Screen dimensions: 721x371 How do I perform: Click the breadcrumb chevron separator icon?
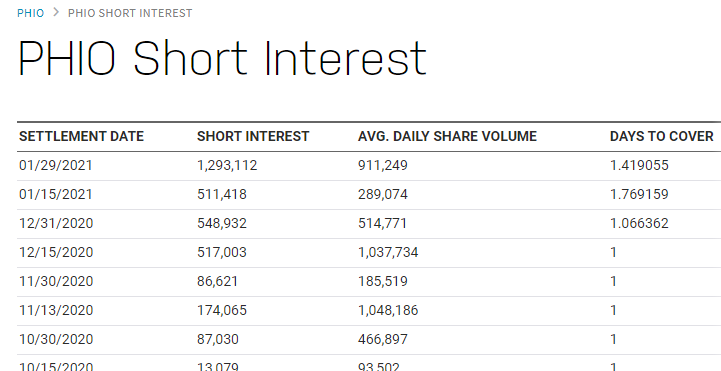click(x=56, y=12)
